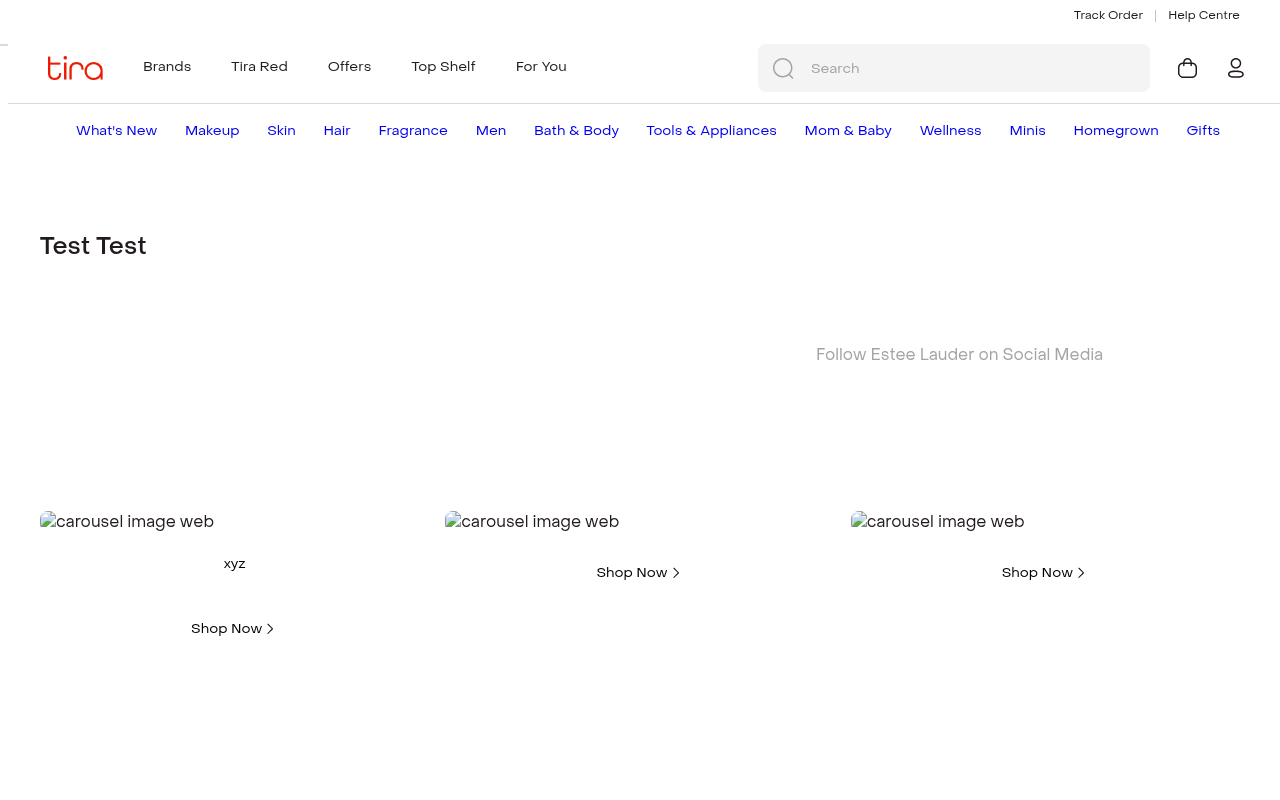Click Shop Now in the right carousel card

point(1043,573)
